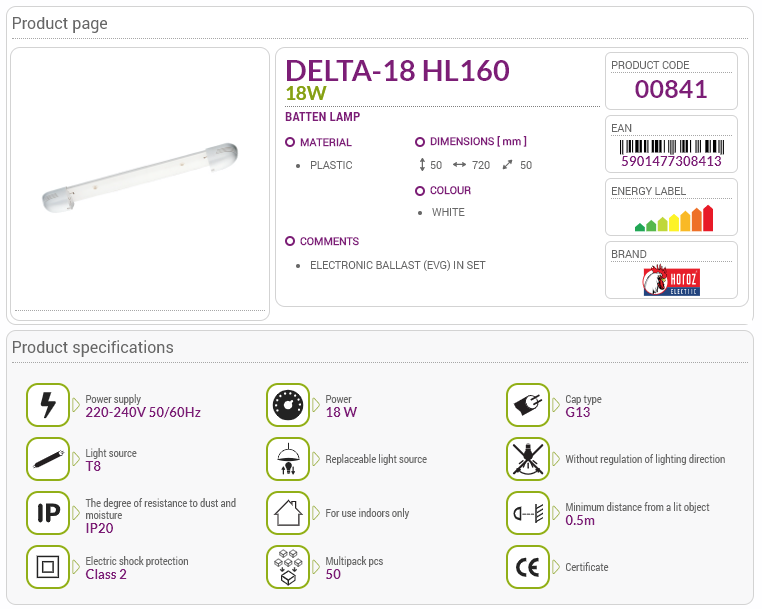Click the DELTA-18 HL160 product title
The height and width of the screenshot is (609, 762).
[x=397, y=70]
